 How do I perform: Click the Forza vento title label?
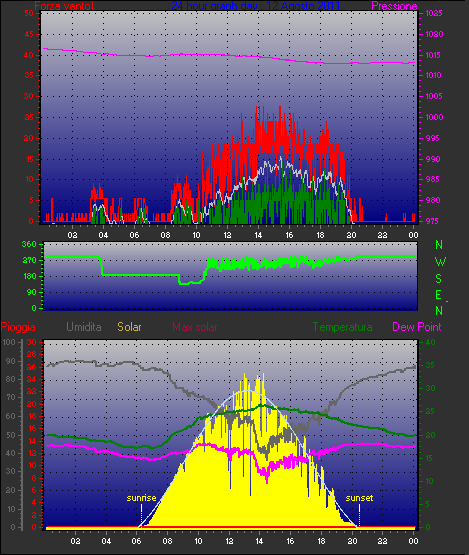pyautogui.click(x=64, y=6)
